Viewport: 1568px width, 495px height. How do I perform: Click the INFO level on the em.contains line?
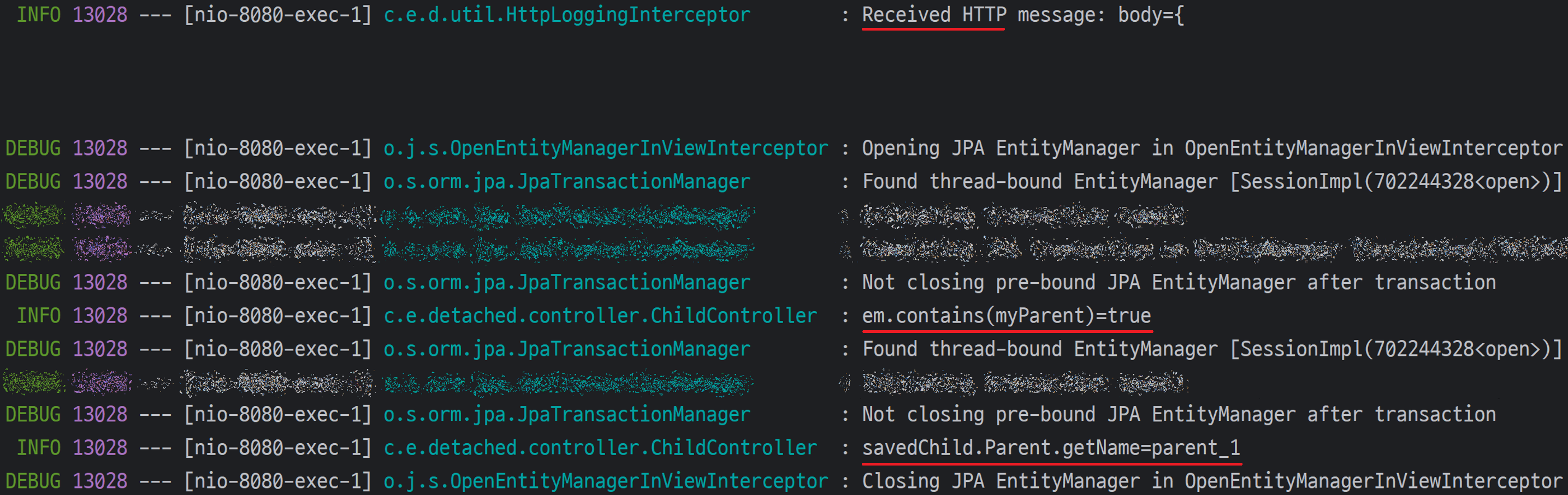click(x=38, y=315)
